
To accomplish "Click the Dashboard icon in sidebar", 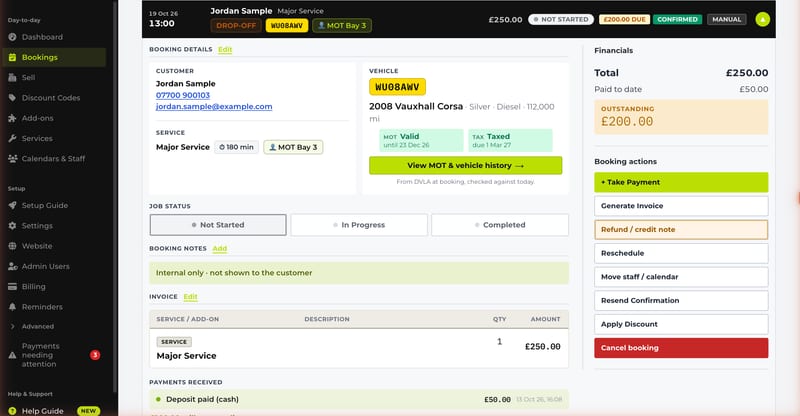I will tap(13, 37).
